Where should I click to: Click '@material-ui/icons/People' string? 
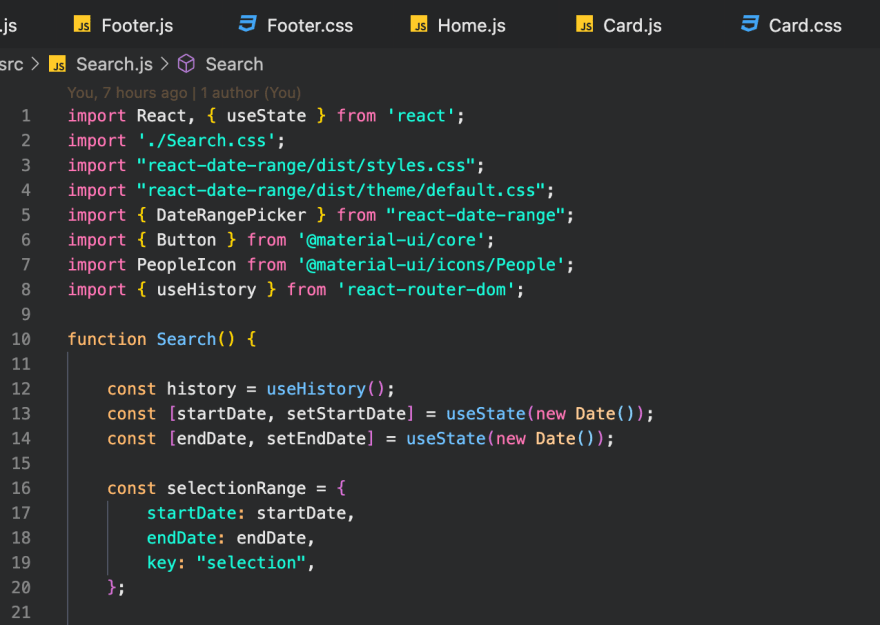pyautogui.click(x=431, y=264)
